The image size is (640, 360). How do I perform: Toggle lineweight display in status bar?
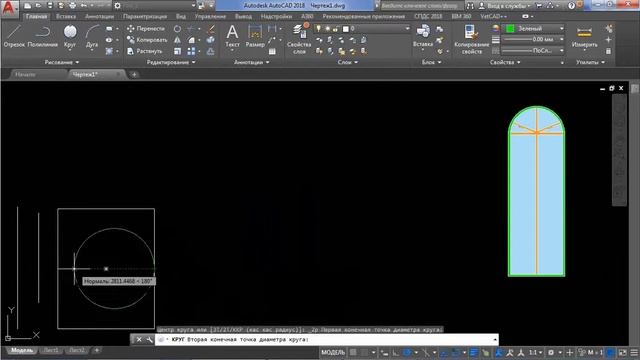click(473, 352)
